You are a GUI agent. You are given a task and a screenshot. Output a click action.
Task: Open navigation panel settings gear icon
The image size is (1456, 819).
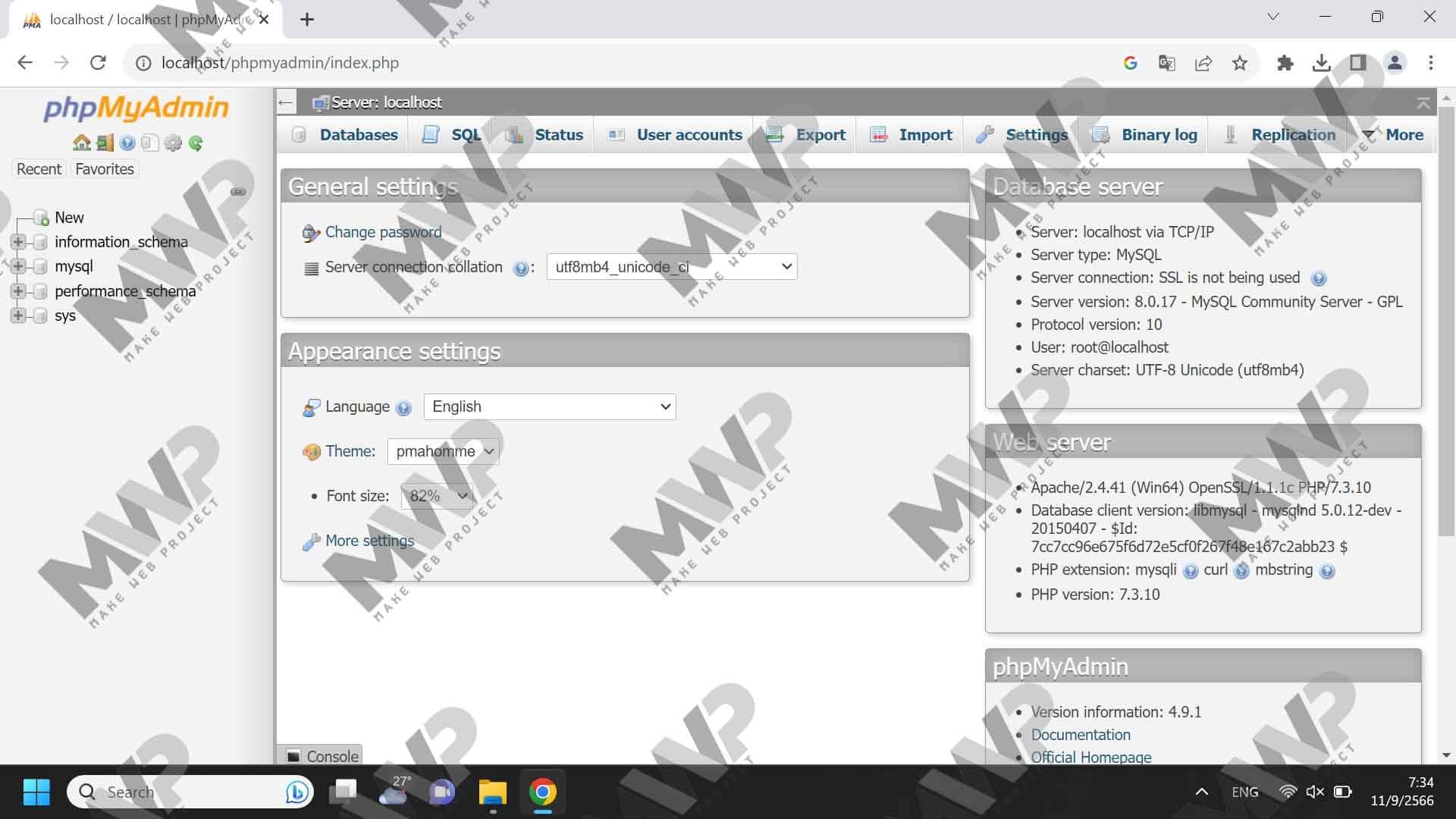173,143
